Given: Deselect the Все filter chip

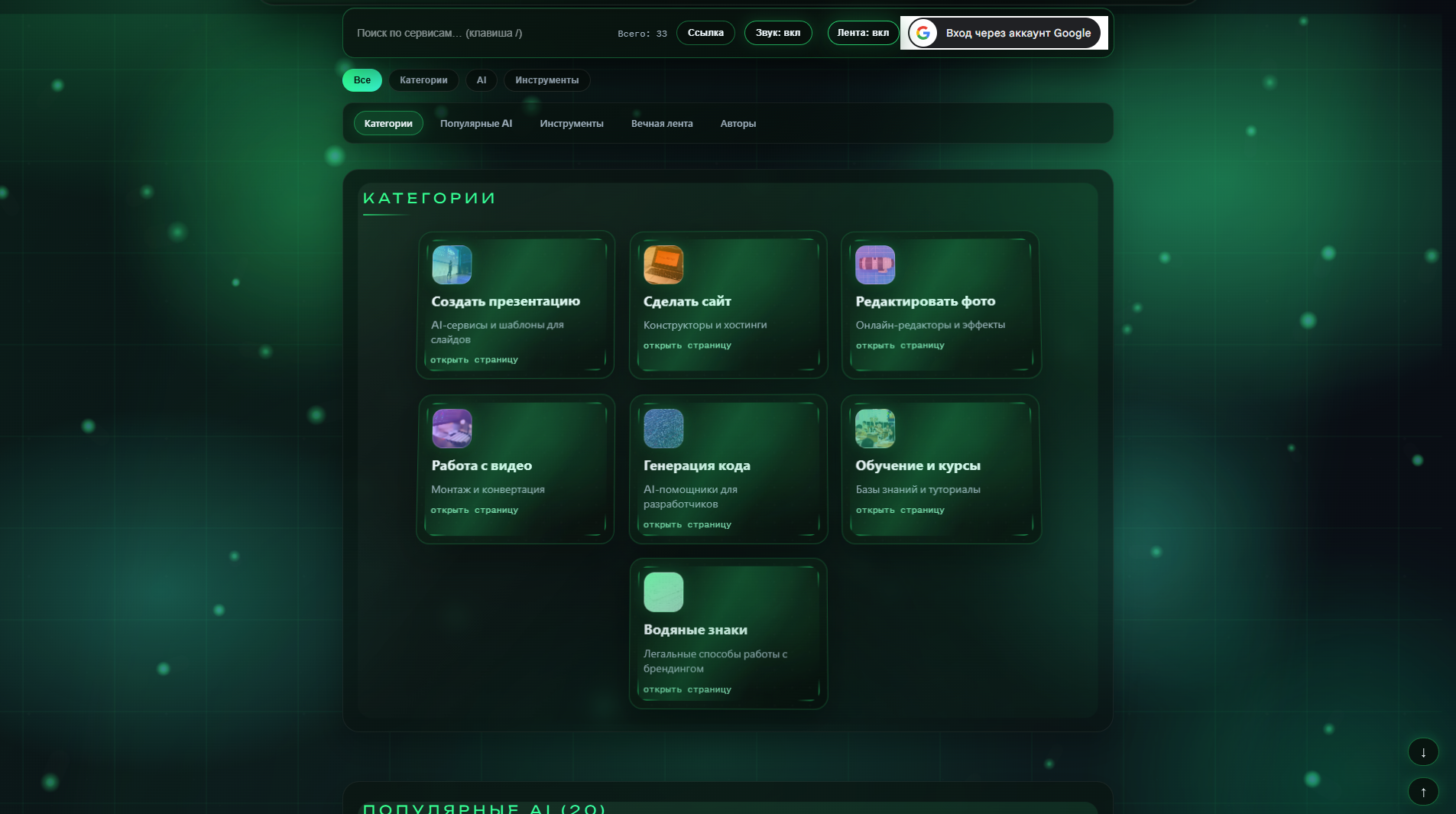Looking at the screenshot, I should pos(362,79).
